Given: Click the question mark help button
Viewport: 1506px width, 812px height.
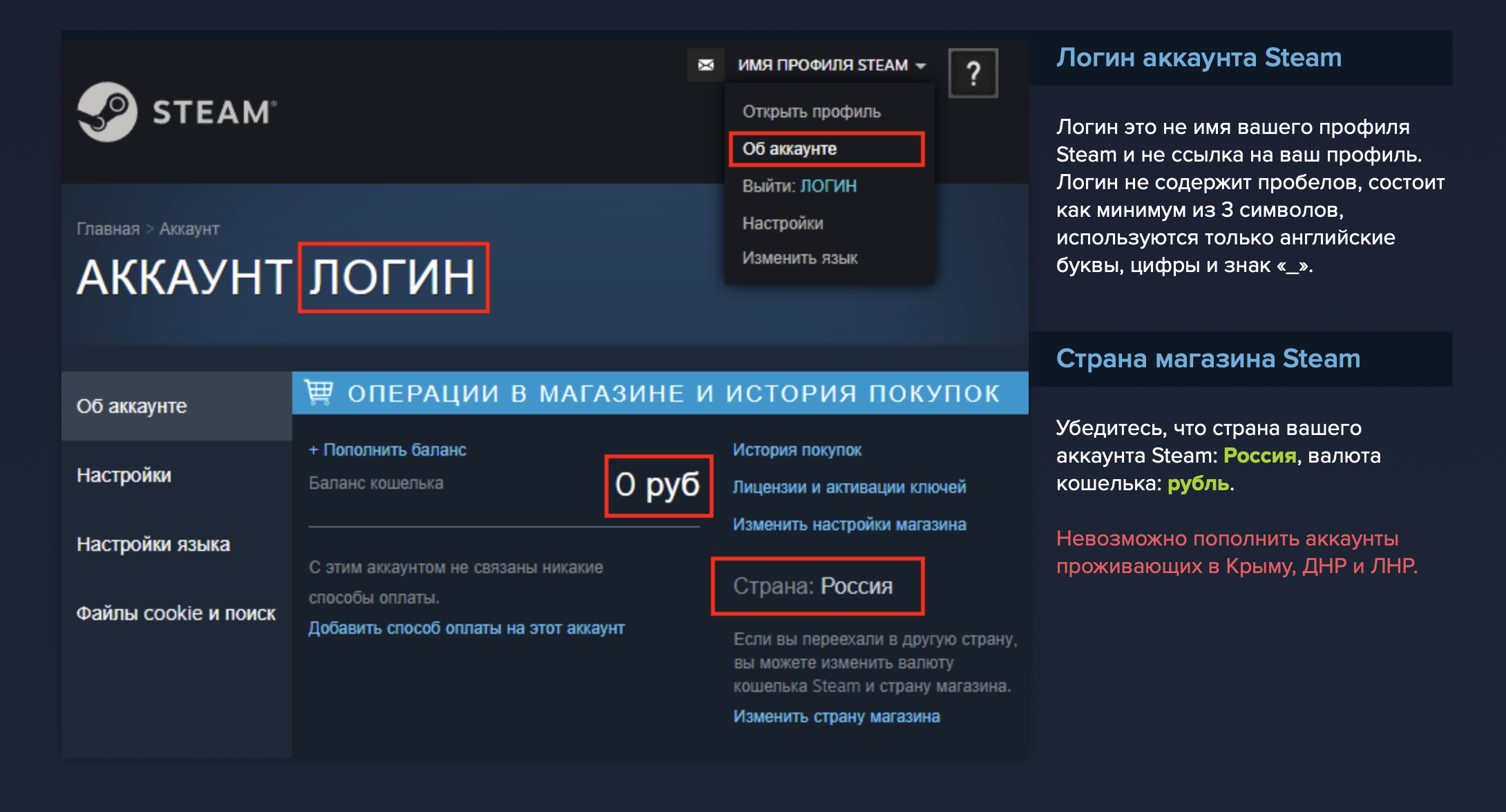Looking at the screenshot, I should [973, 73].
